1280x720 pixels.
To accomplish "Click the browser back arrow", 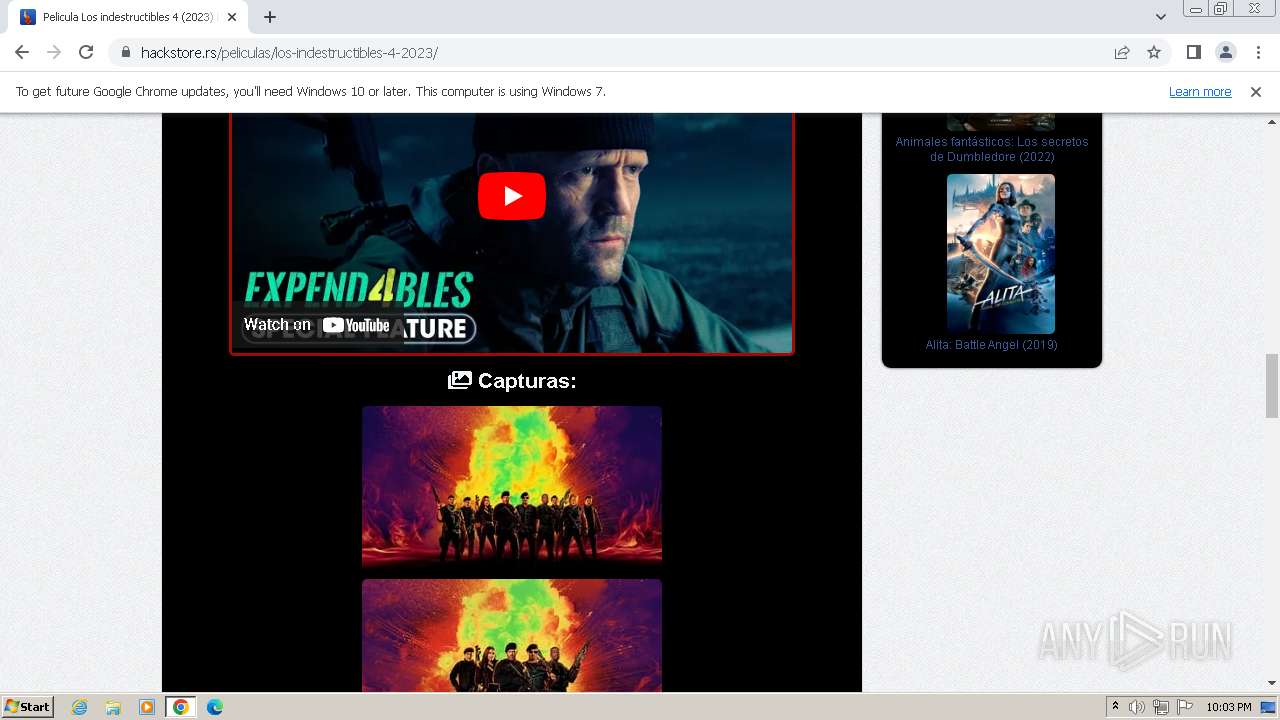I will pyautogui.click(x=22, y=52).
